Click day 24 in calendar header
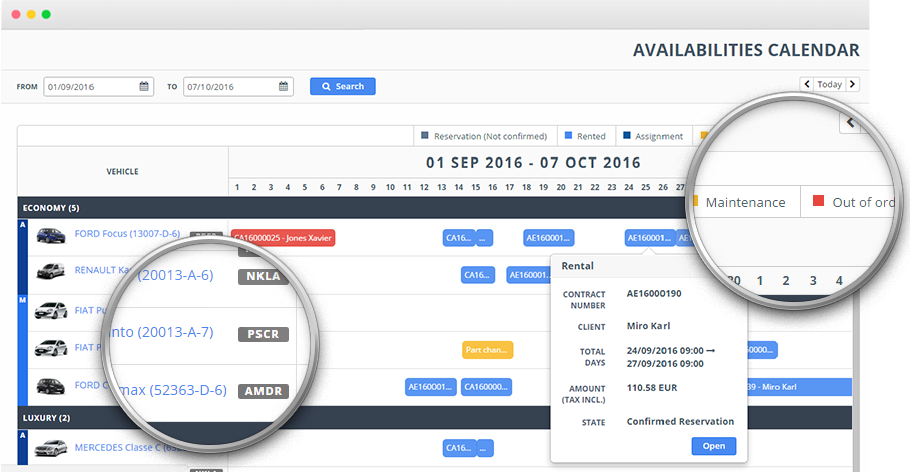910x472 pixels. 629,188
